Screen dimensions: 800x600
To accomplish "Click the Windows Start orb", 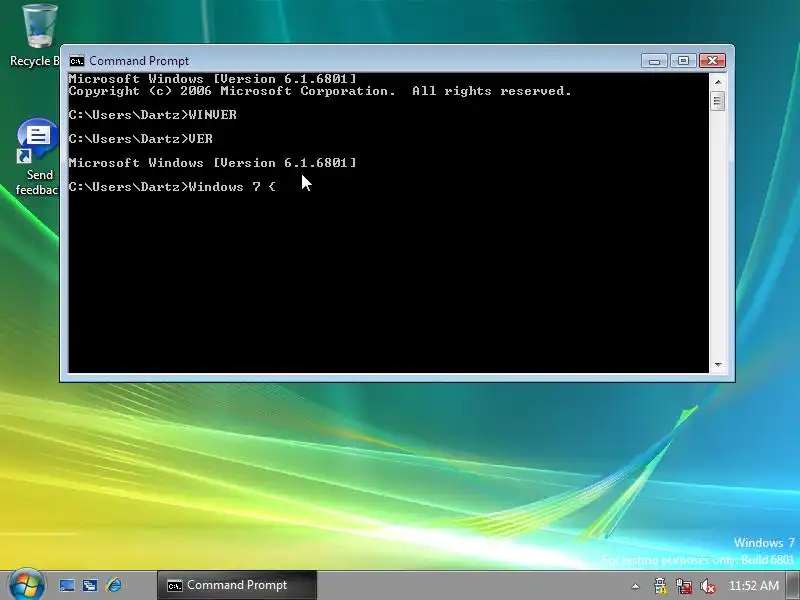I will [x=27, y=585].
